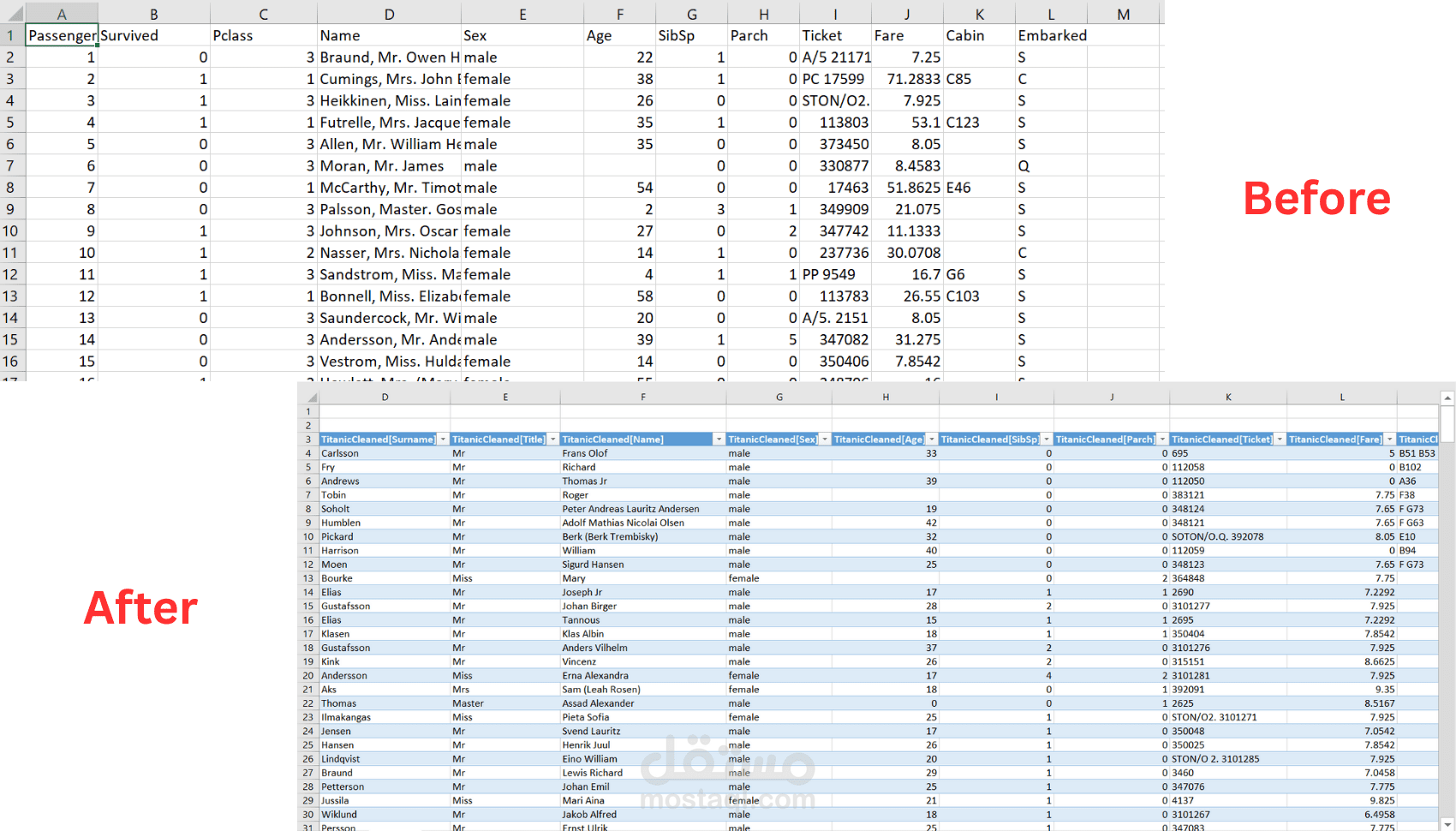Image resolution: width=1456 pixels, height=831 pixels.
Task: Select the Survived header cell
Action: point(154,35)
